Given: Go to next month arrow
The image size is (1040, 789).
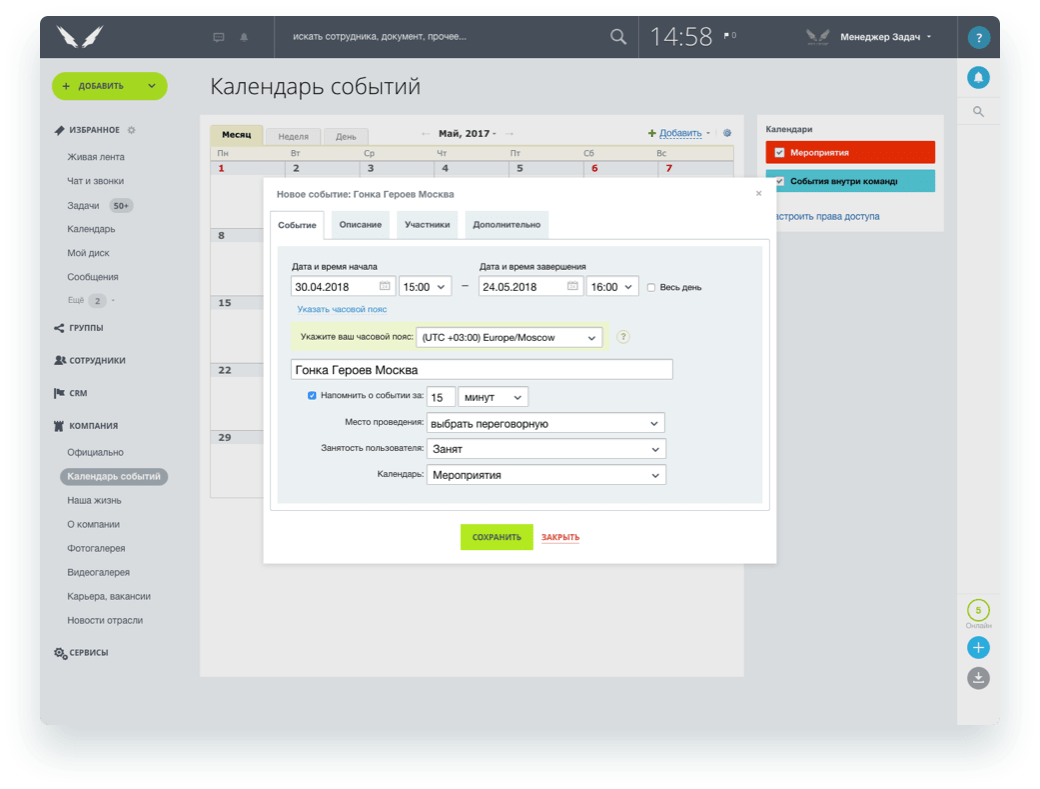Looking at the screenshot, I should click(509, 134).
